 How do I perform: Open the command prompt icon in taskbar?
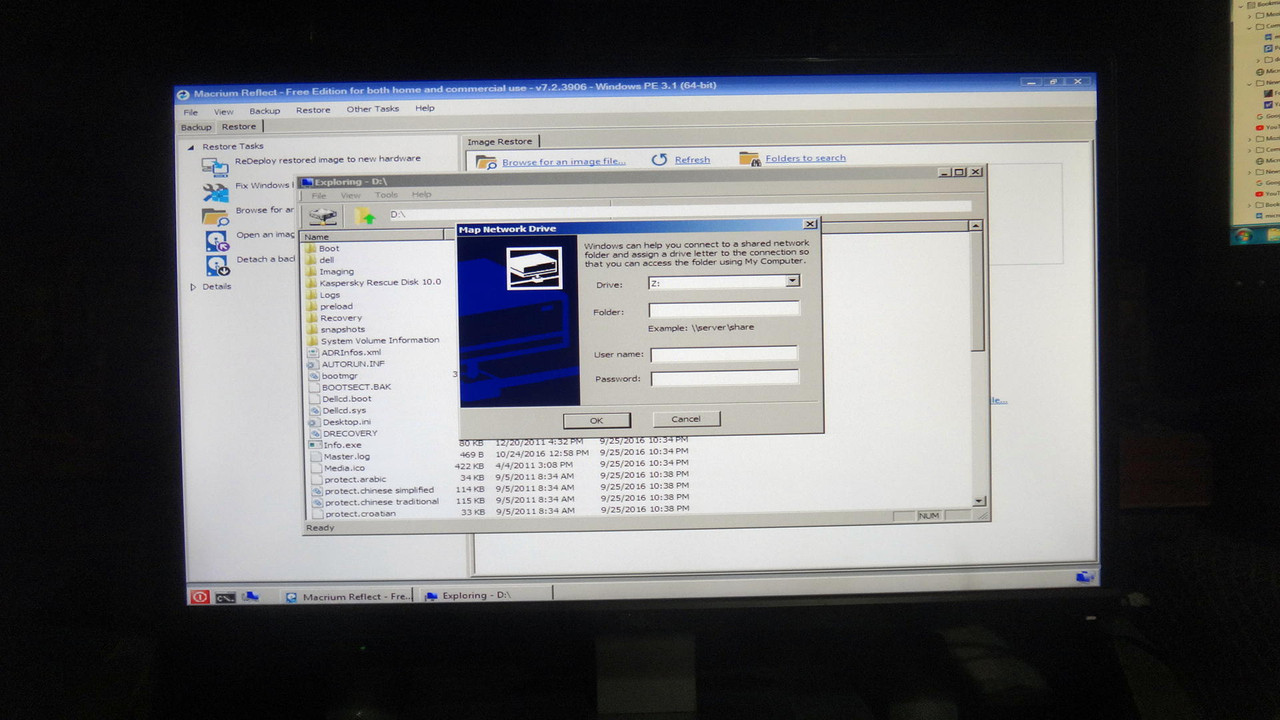click(225, 597)
